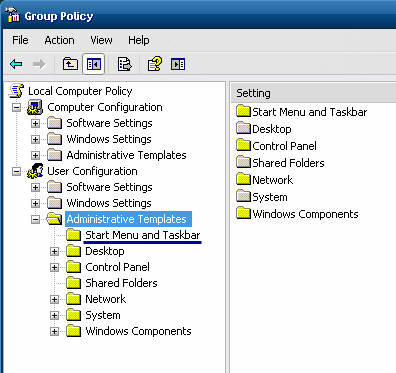Click the rightmost toolbar pane icon
396x373 pixels.
tap(178, 64)
